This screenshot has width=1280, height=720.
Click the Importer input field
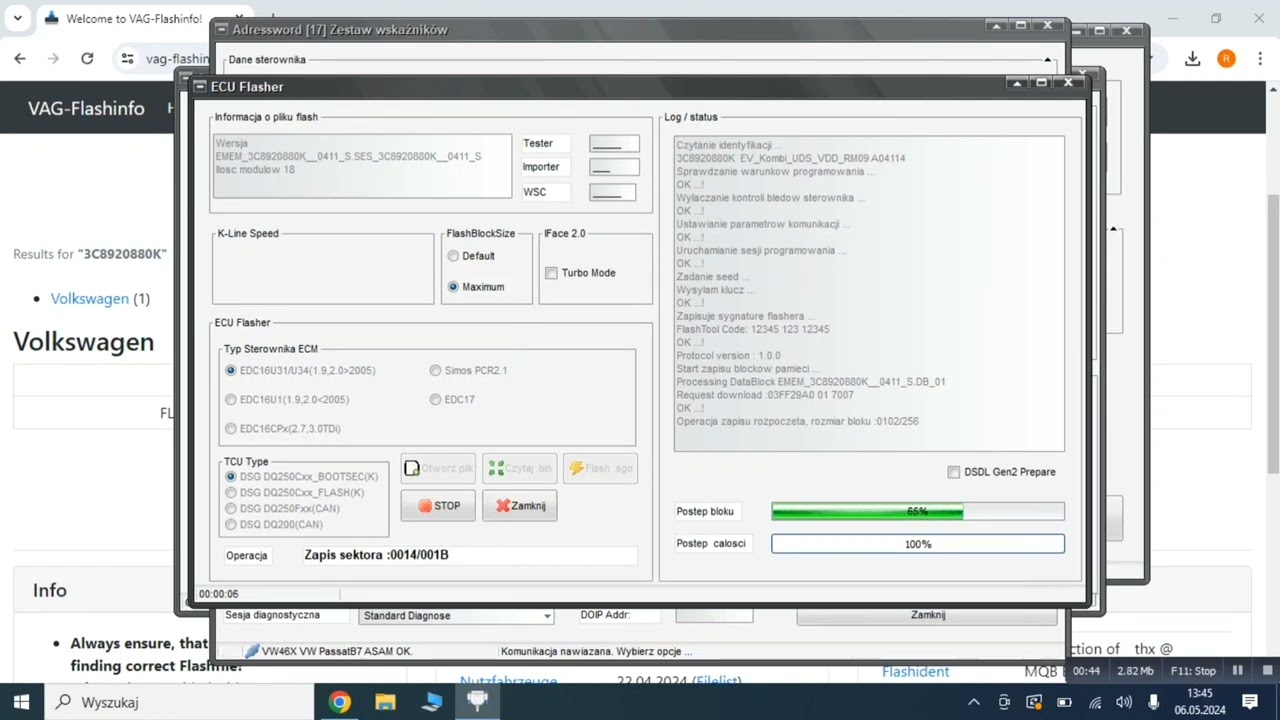tap(614, 167)
